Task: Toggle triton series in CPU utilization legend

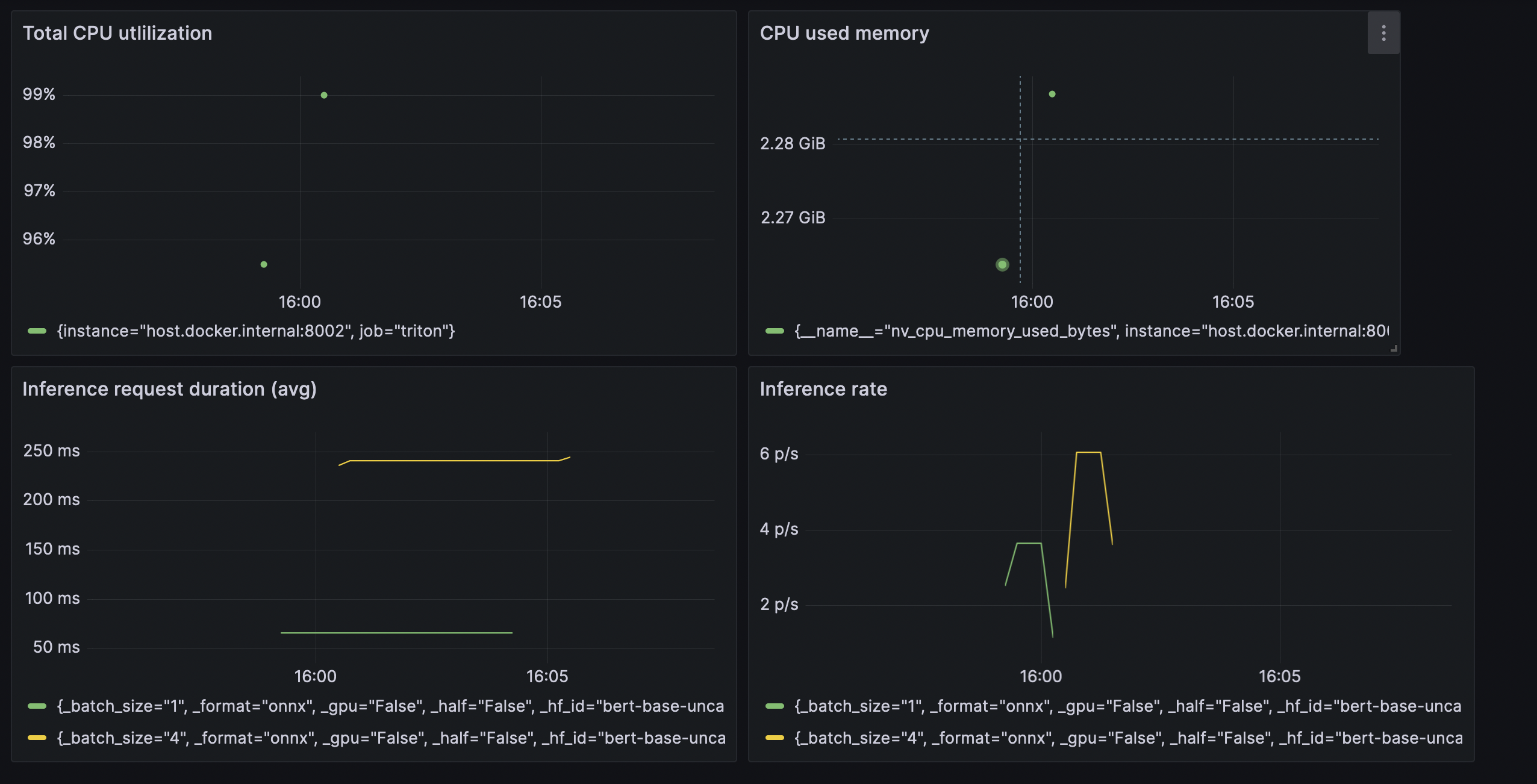Action: click(255, 331)
